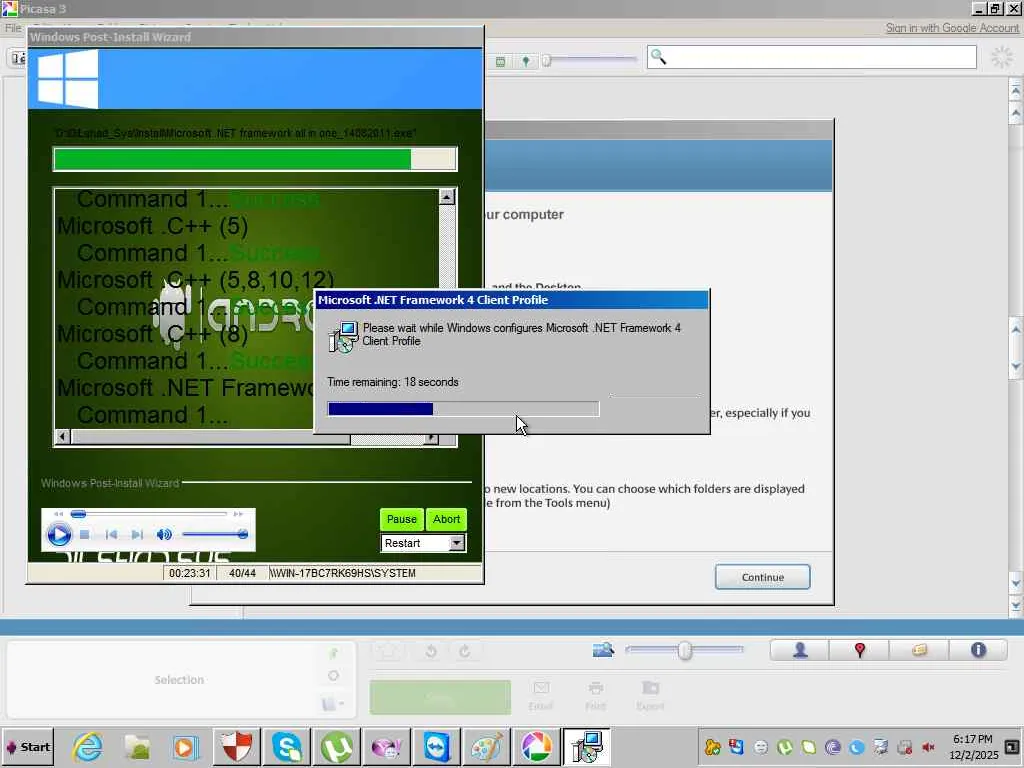Rotate counter-clockwise in Picasa bottom toolbar
This screenshot has height=768, width=1024.
430,651
